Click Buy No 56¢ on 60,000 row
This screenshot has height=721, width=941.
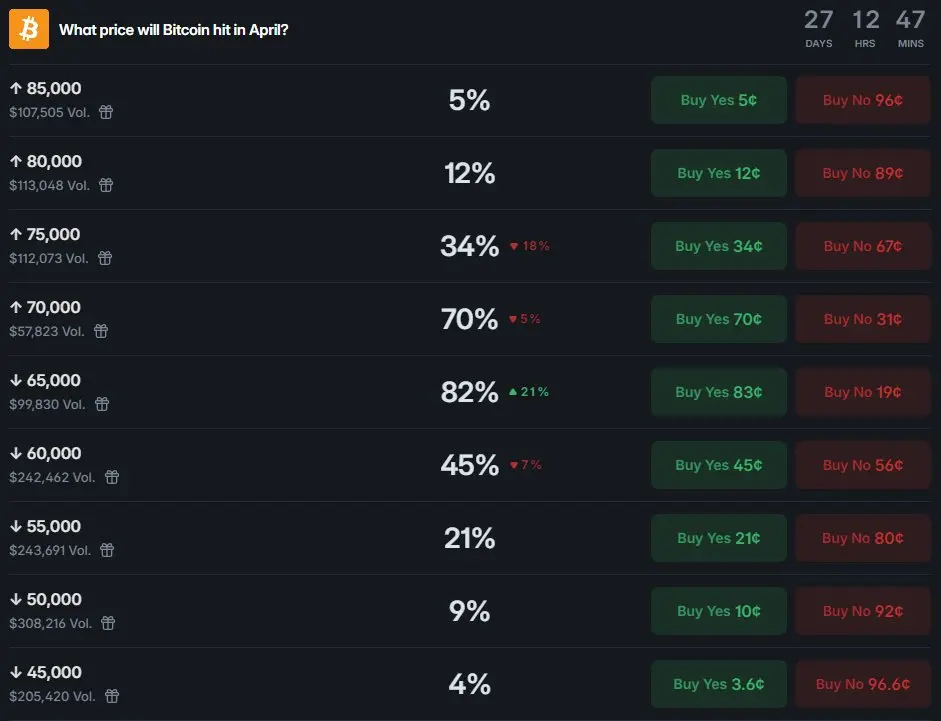pos(862,465)
